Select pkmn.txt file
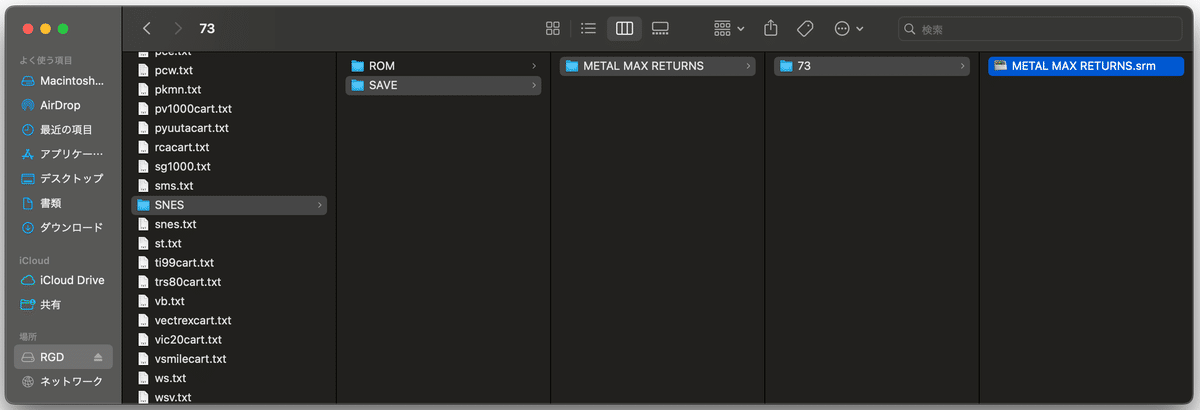The height and width of the screenshot is (410, 1200). 229,89
